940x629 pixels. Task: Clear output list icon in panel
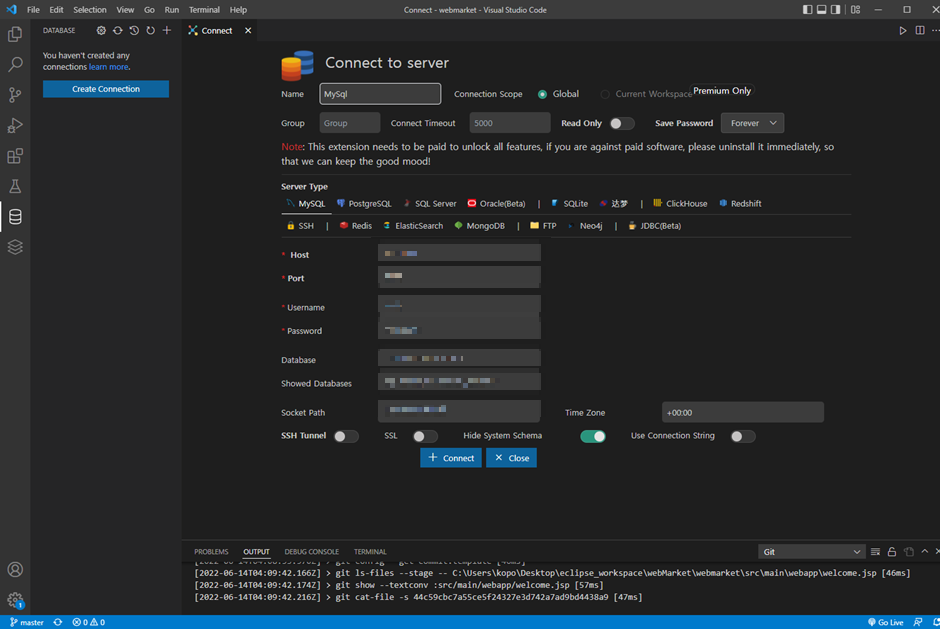pyautogui.click(x=875, y=552)
